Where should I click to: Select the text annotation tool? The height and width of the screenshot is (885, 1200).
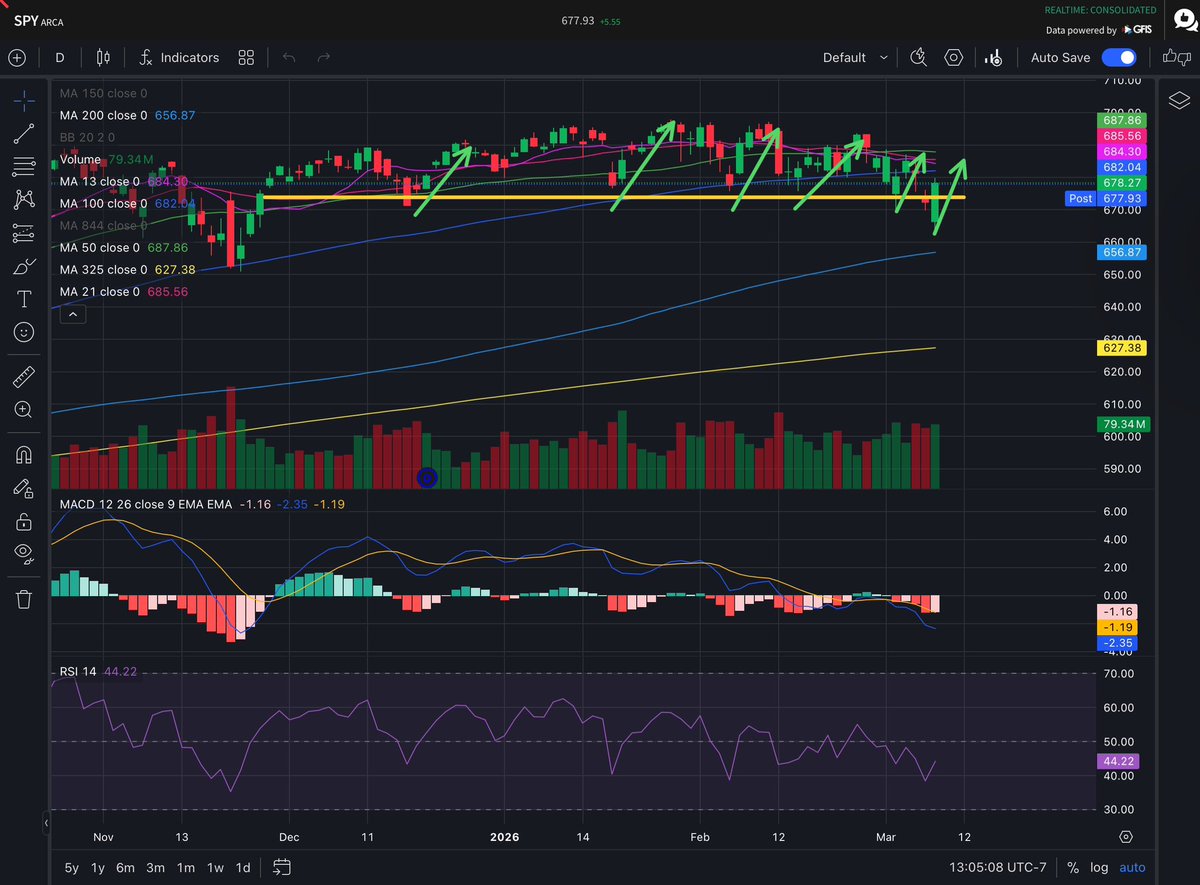(x=25, y=299)
